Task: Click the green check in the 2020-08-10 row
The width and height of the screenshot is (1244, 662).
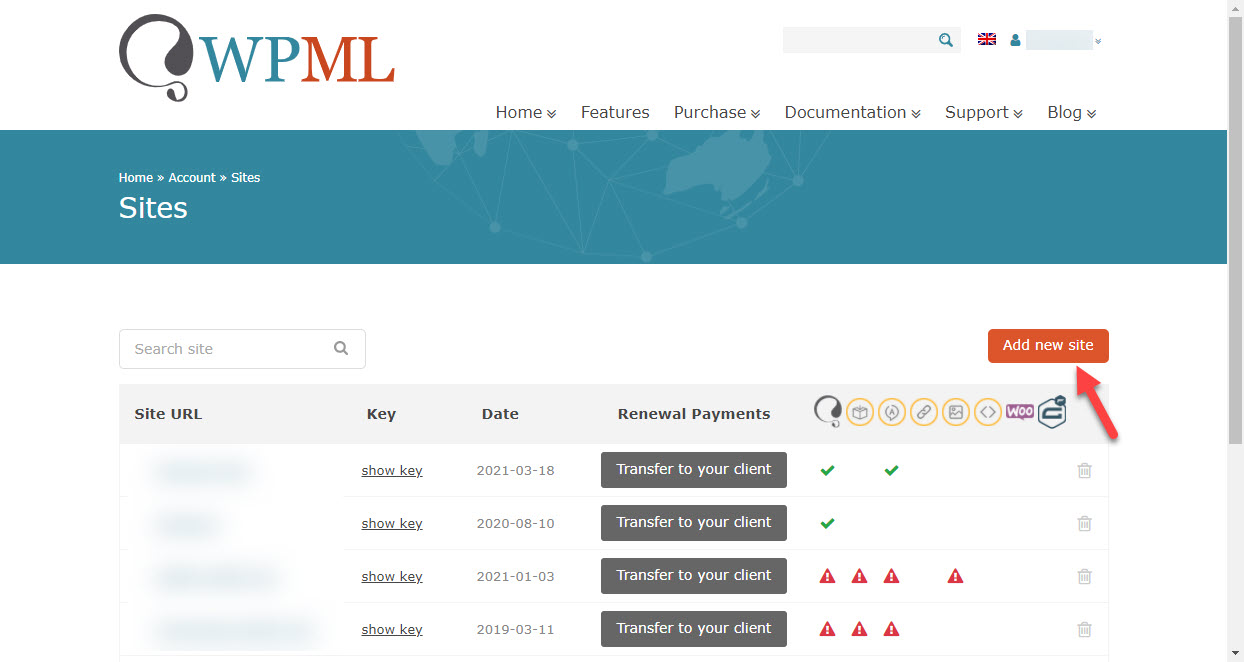Action: [827, 523]
